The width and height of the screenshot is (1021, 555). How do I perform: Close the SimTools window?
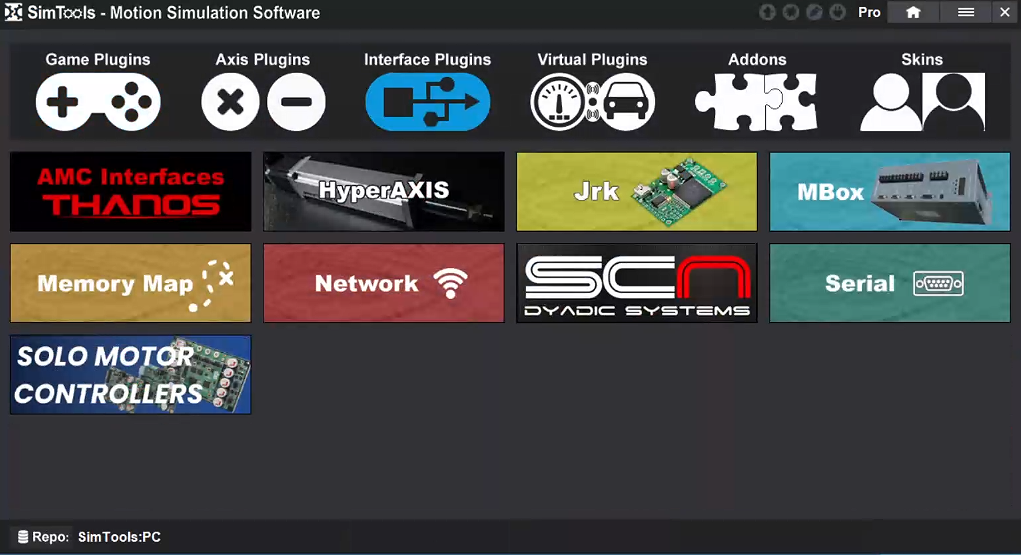(1005, 12)
